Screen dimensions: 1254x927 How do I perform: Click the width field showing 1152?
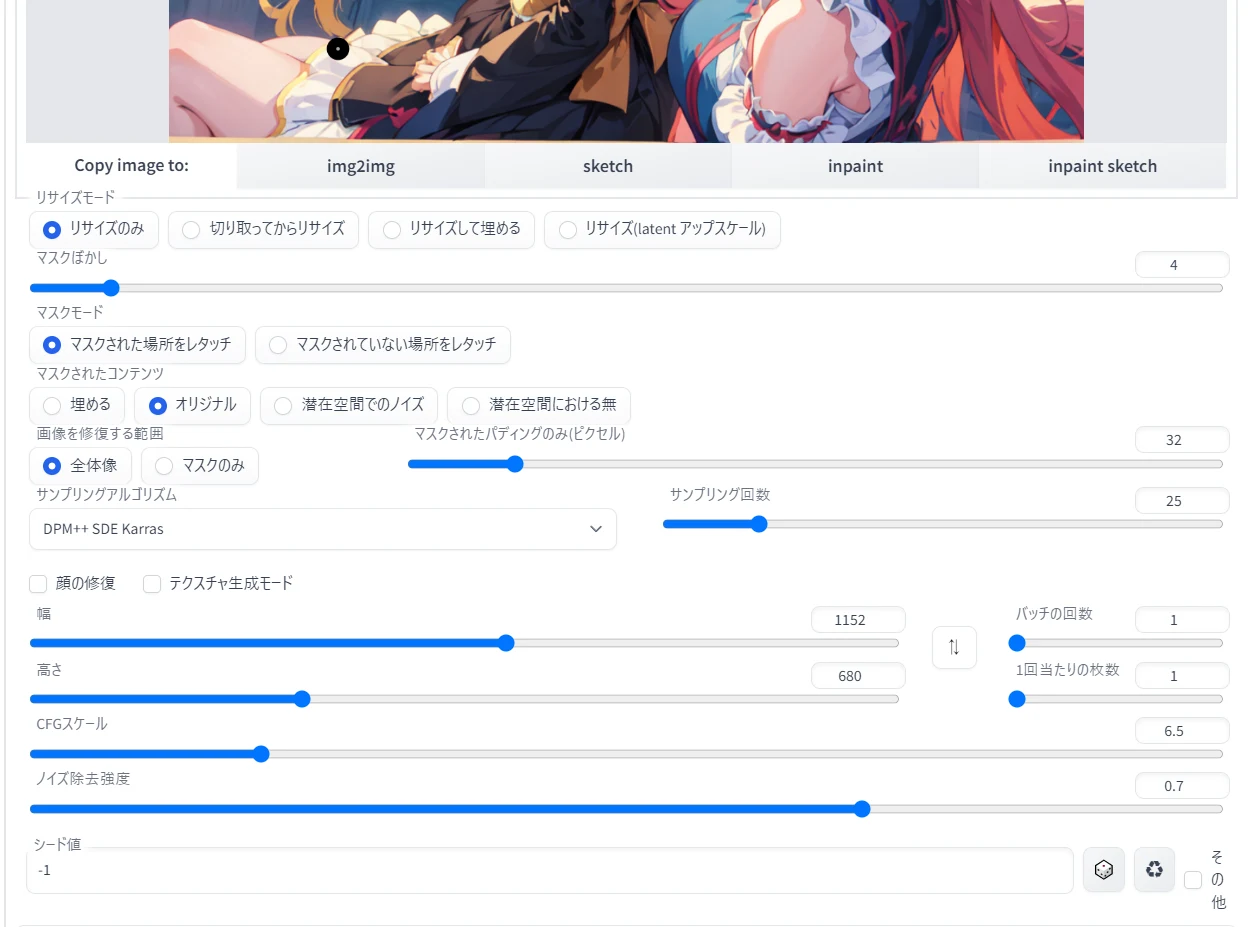pyautogui.click(x=858, y=620)
